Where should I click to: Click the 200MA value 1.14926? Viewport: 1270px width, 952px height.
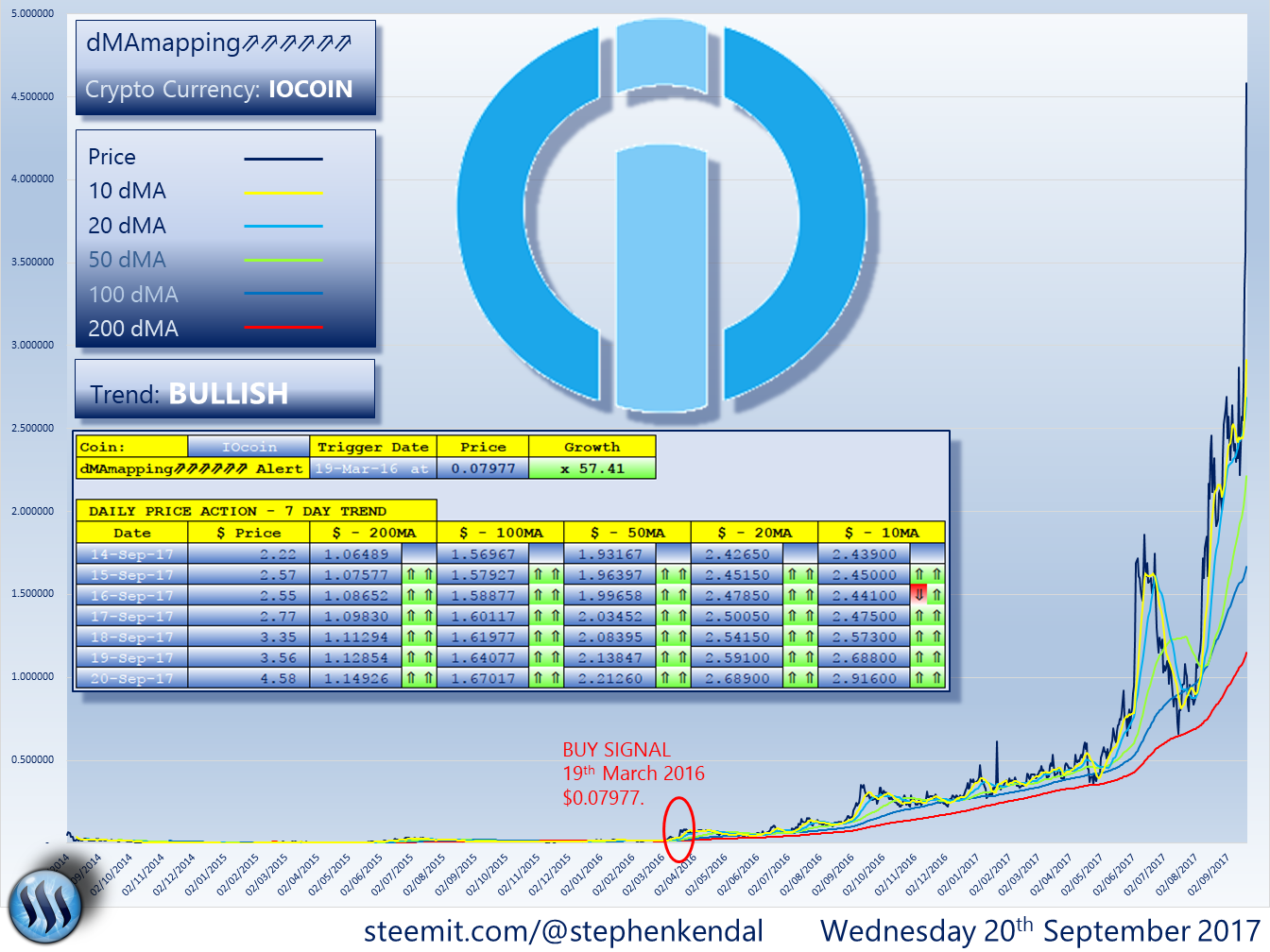point(356,678)
